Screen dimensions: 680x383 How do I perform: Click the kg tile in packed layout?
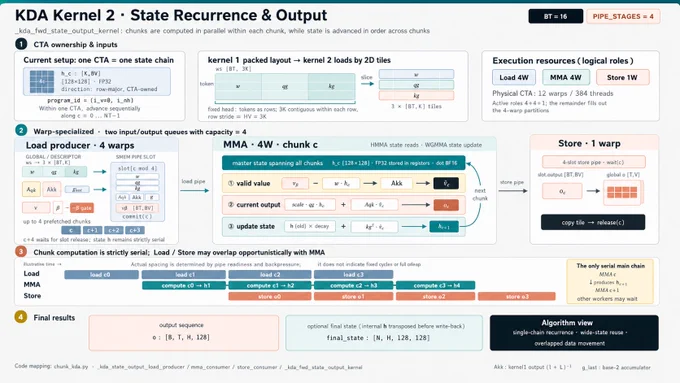[x=332, y=87]
